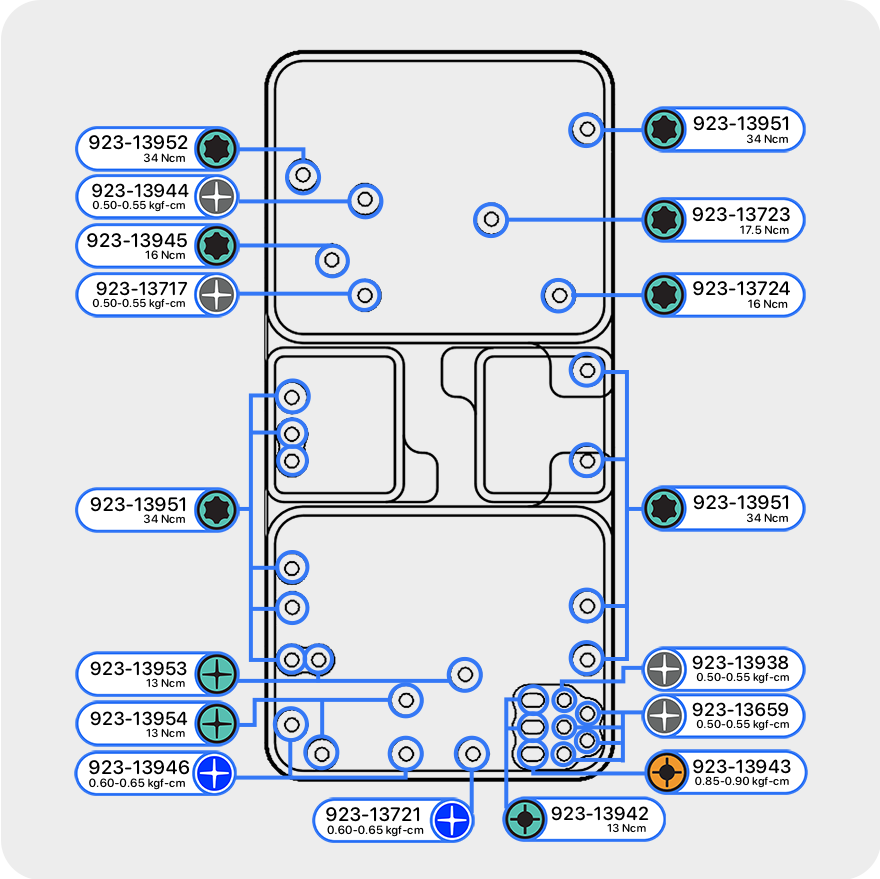Click the 923-13946 part number label
Screen dimensions: 880x879
[x=138, y=767]
